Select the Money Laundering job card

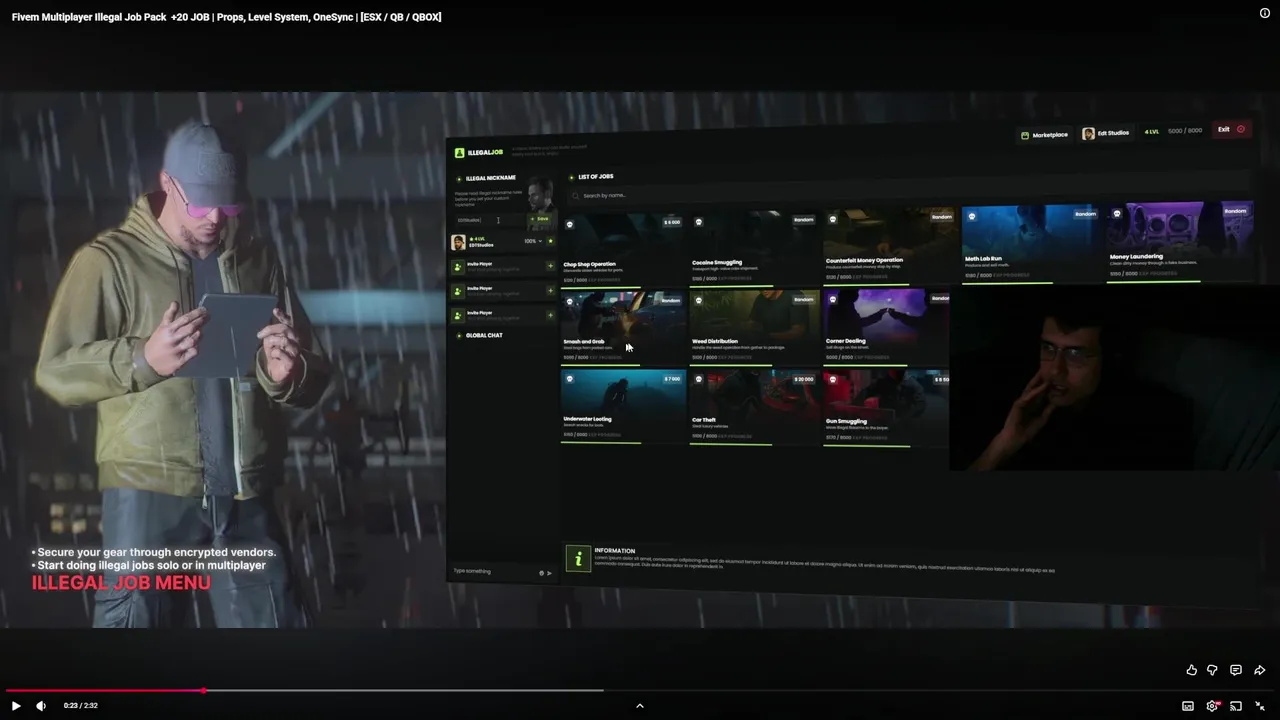pyautogui.click(x=1178, y=242)
